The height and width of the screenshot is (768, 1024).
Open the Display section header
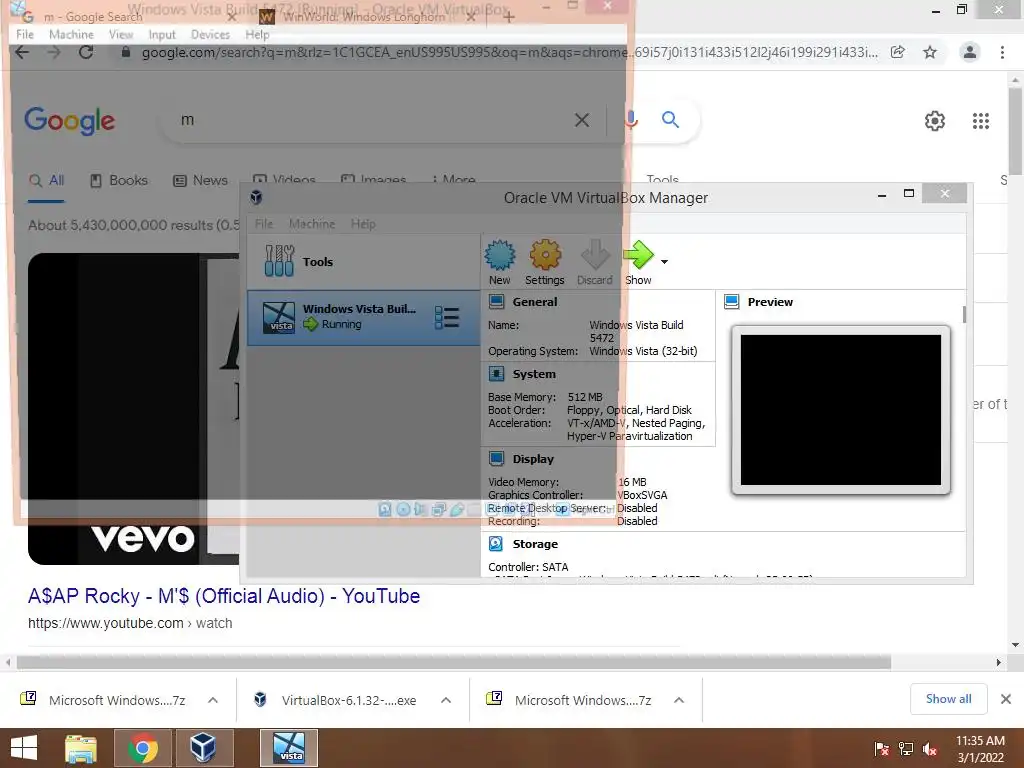click(x=533, y=458)
